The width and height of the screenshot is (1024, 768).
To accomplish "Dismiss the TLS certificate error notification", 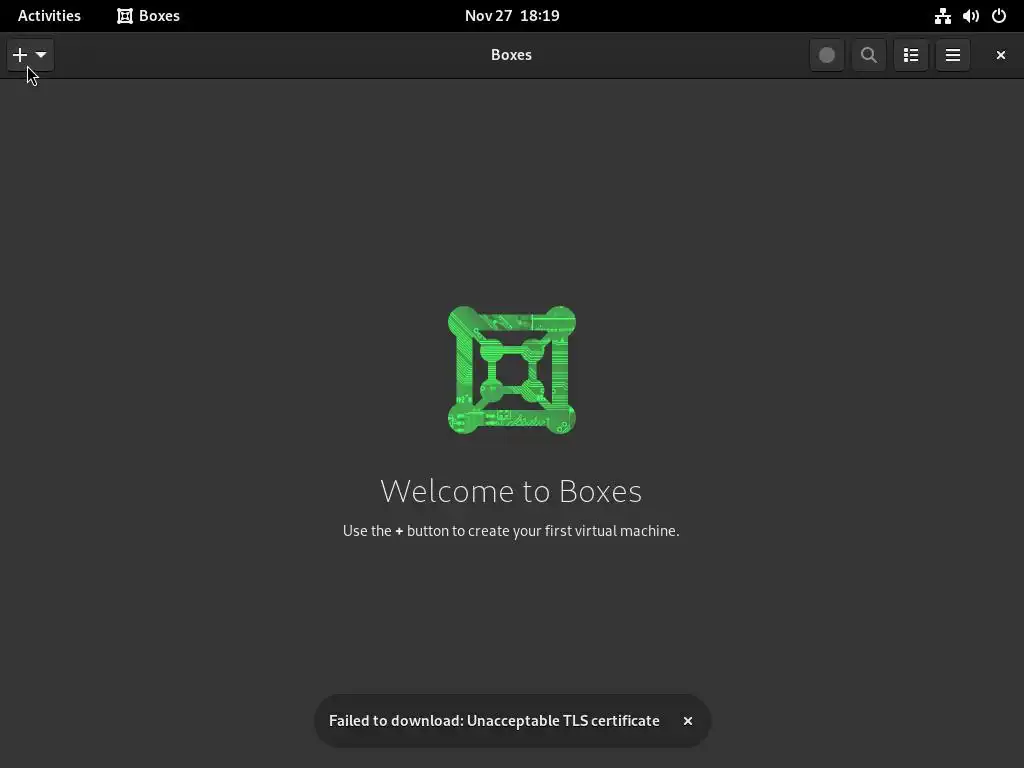I will 688,721.
